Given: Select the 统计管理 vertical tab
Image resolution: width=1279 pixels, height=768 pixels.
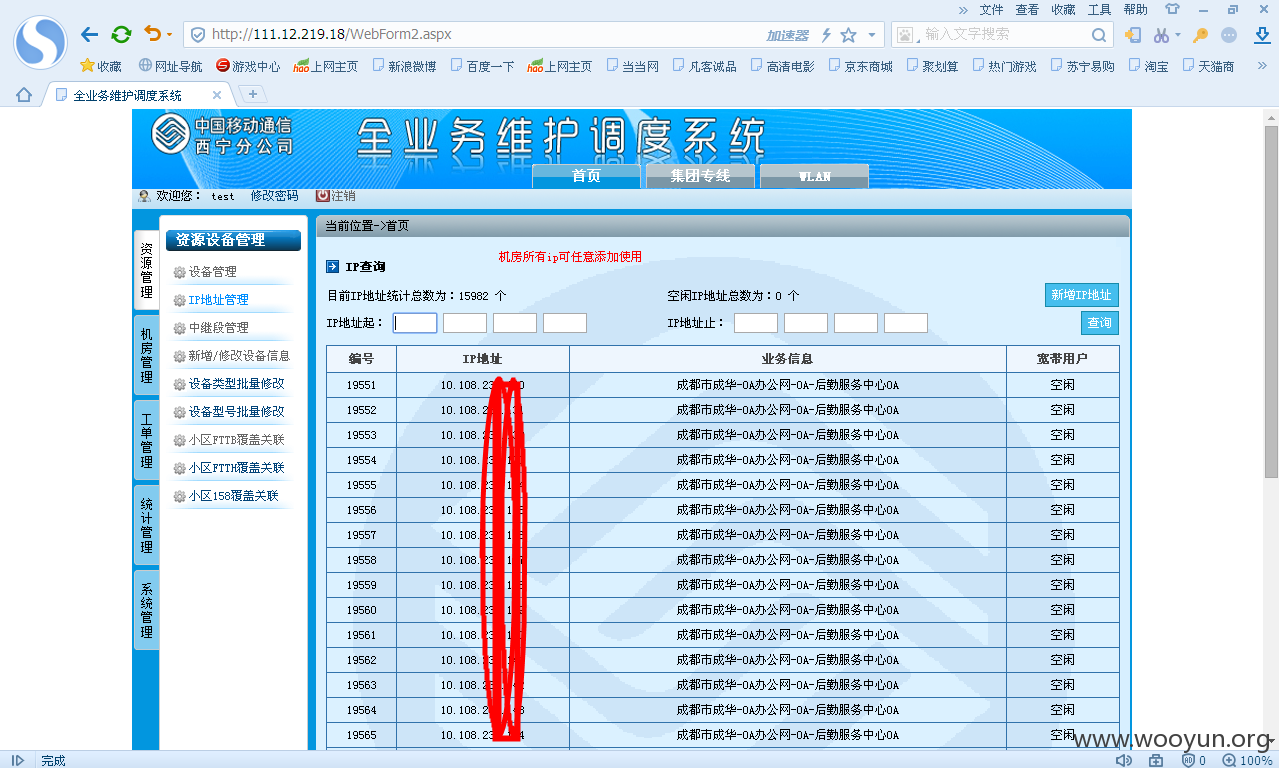Looking at the screenshot, I should [x=146, y=525].
